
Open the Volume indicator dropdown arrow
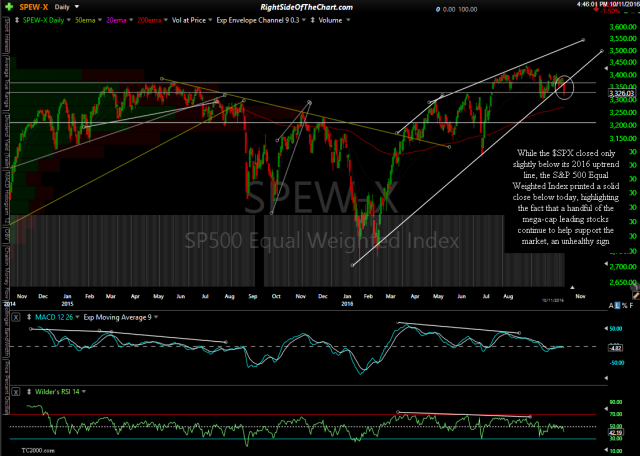tap(348, 20)
